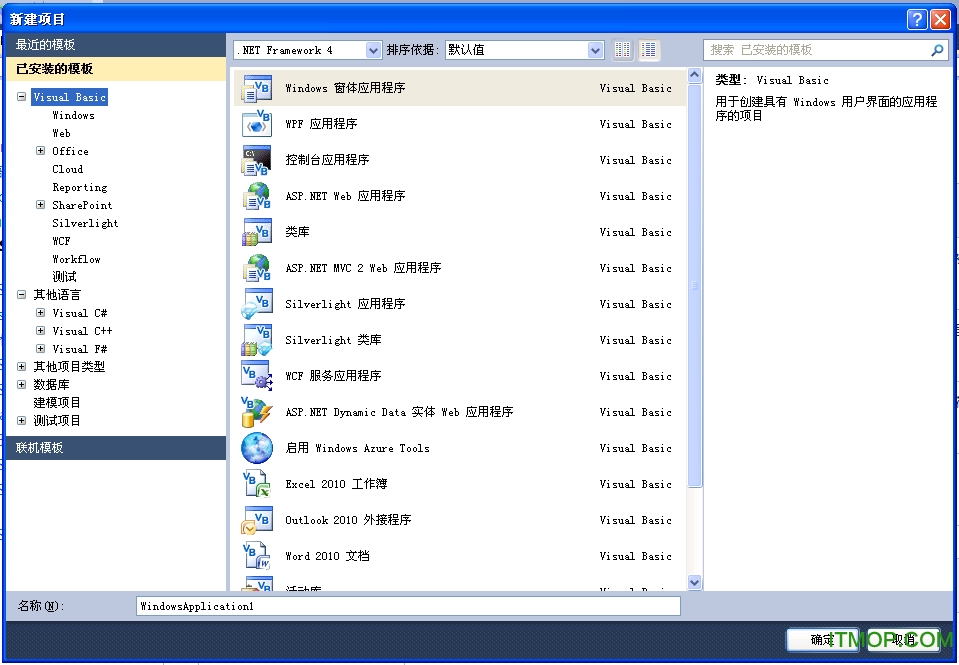Expand the 数据库 node
The width and height of the screenshot is (959, 665).
pos(21,384)
